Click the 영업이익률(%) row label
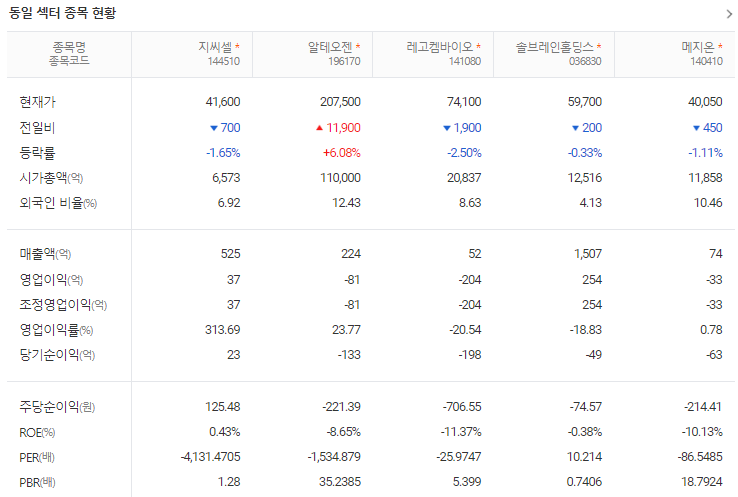Image resolution: width=738 pixels, height=497 pixels. (56, 330)
